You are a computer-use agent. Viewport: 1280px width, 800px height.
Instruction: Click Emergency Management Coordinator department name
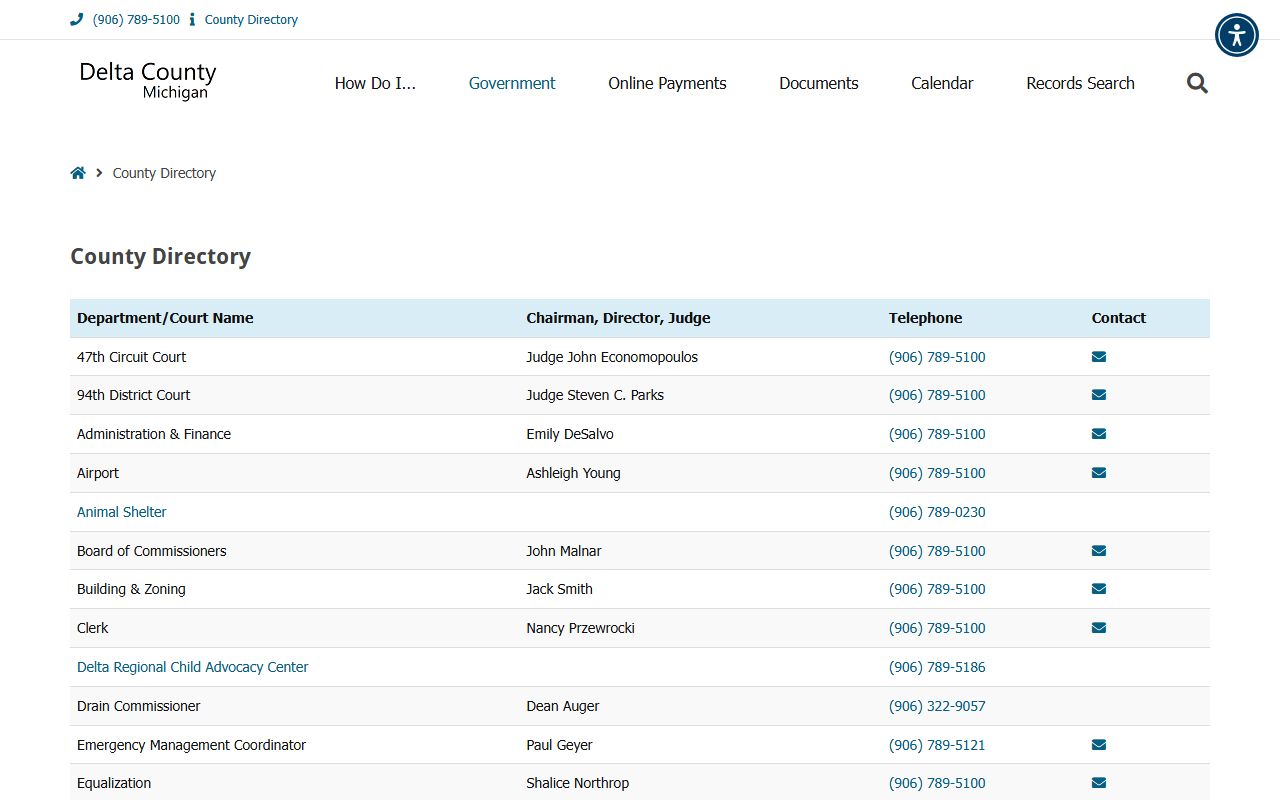click(x=191, y=745)
